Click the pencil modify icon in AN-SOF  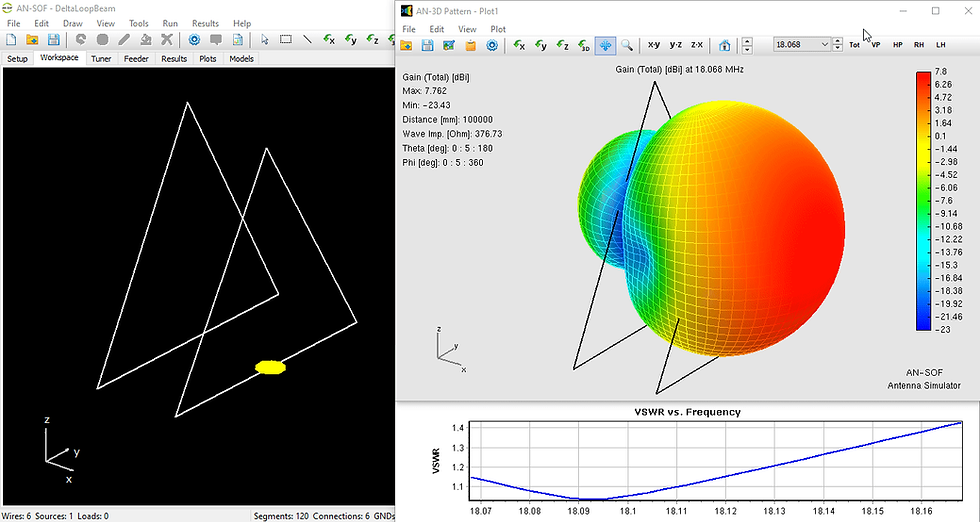pos(124,40)
